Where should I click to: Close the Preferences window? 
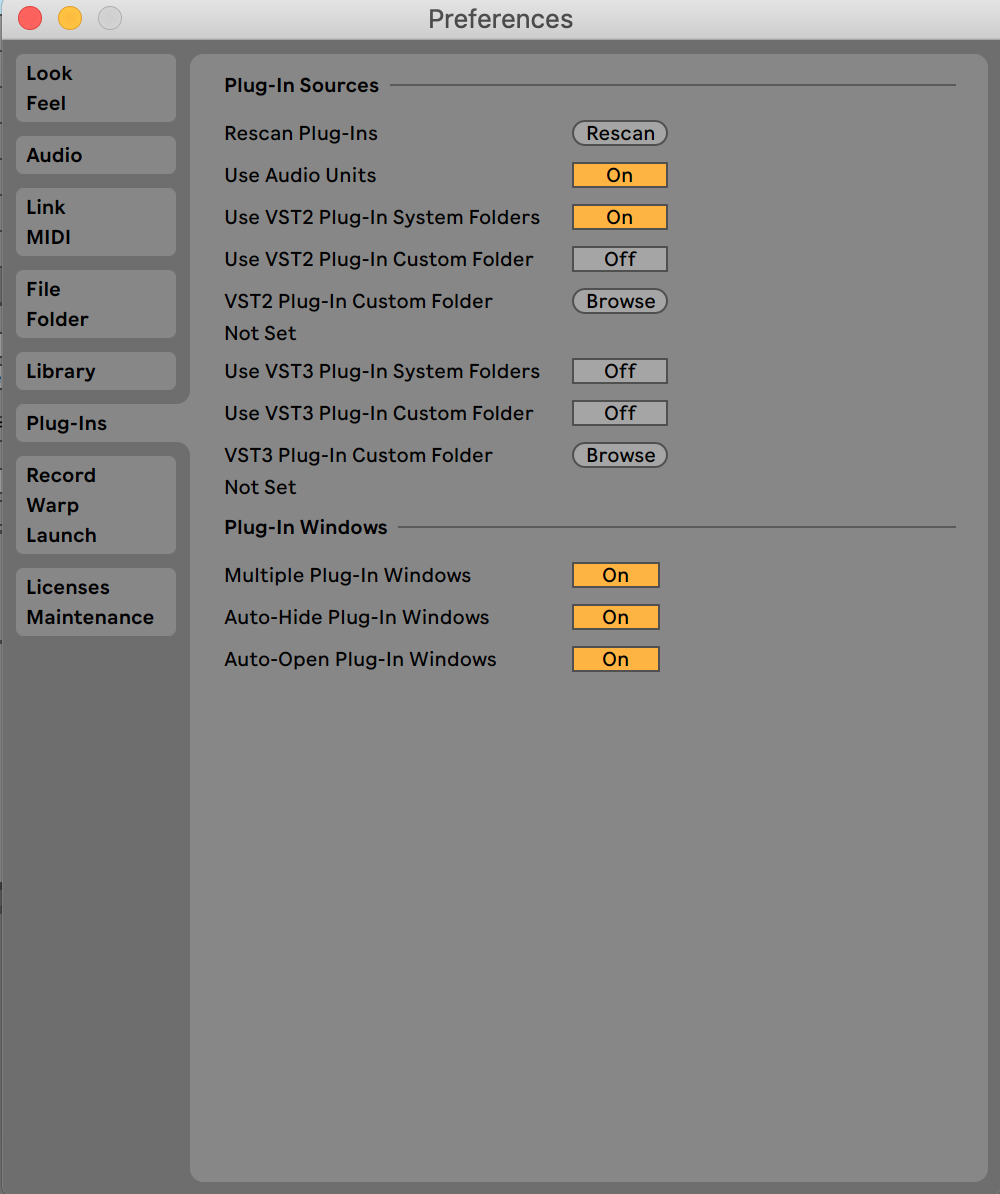(x=30, y=18)
